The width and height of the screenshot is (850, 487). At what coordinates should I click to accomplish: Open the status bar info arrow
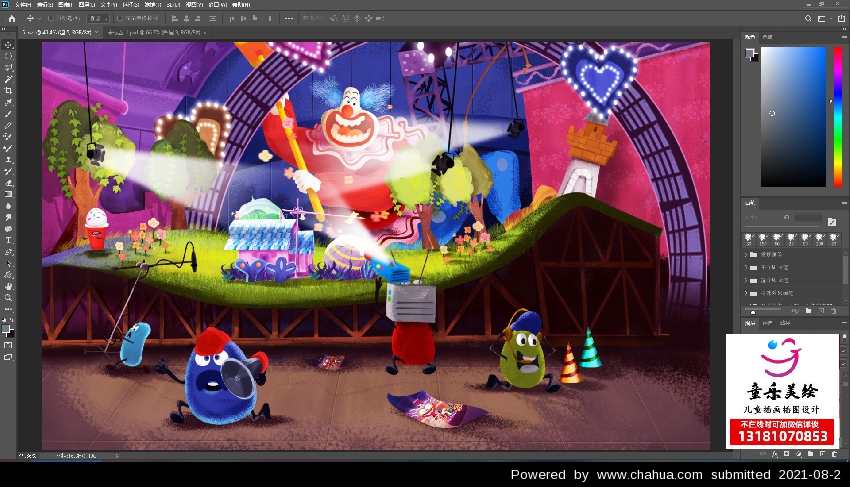click(x=117, y=456)
